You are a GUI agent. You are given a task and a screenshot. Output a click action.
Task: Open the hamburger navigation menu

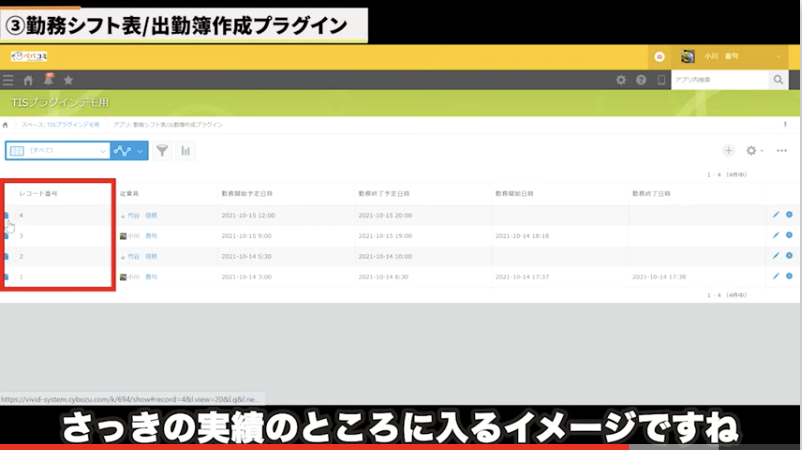pos(8,80)
